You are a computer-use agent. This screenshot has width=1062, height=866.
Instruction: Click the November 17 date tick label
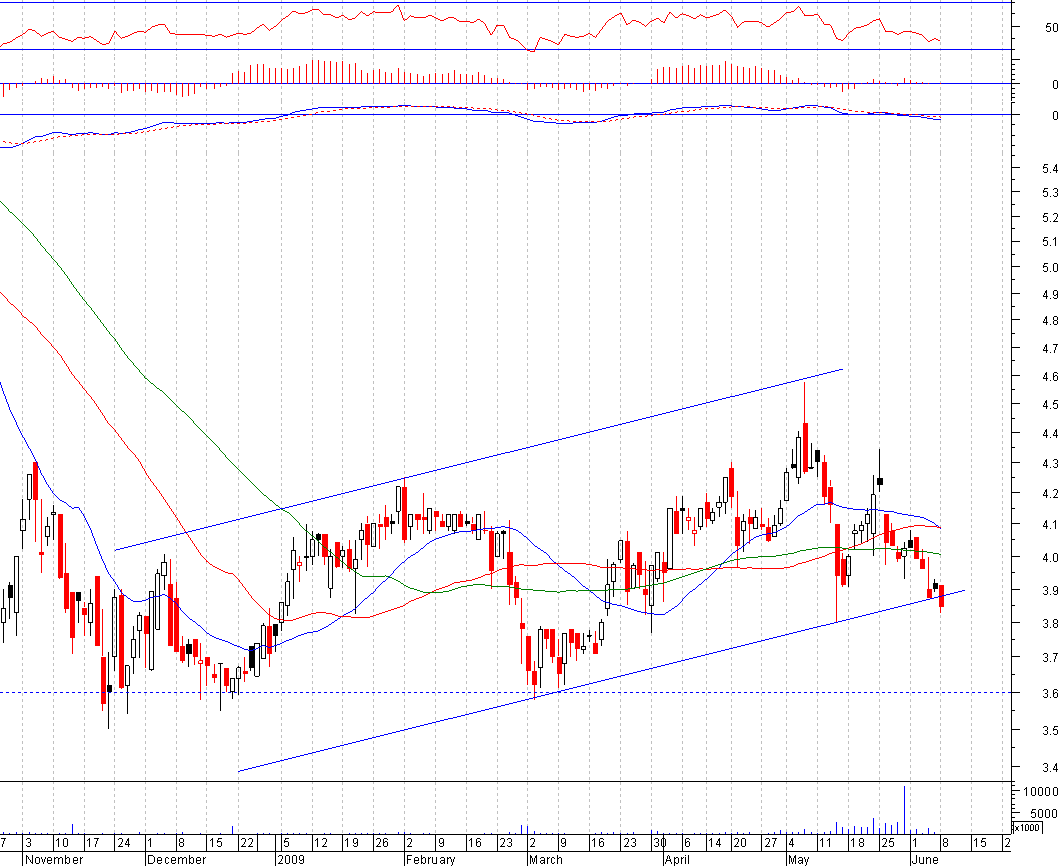click(93, 843)
